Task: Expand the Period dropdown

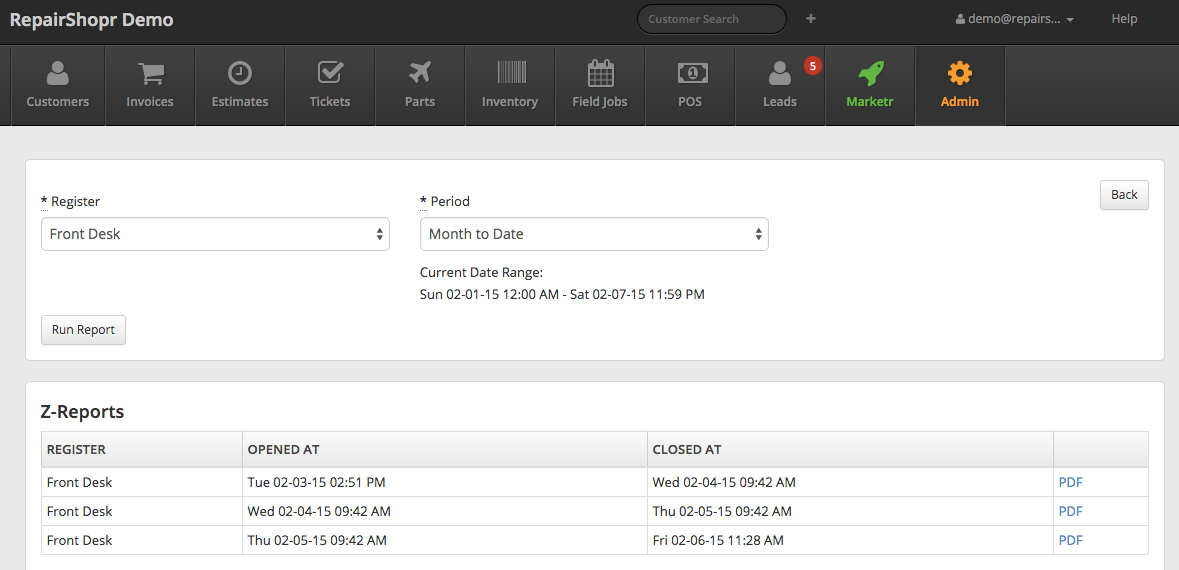Action: pyautogui.click(x=594, y=234)
